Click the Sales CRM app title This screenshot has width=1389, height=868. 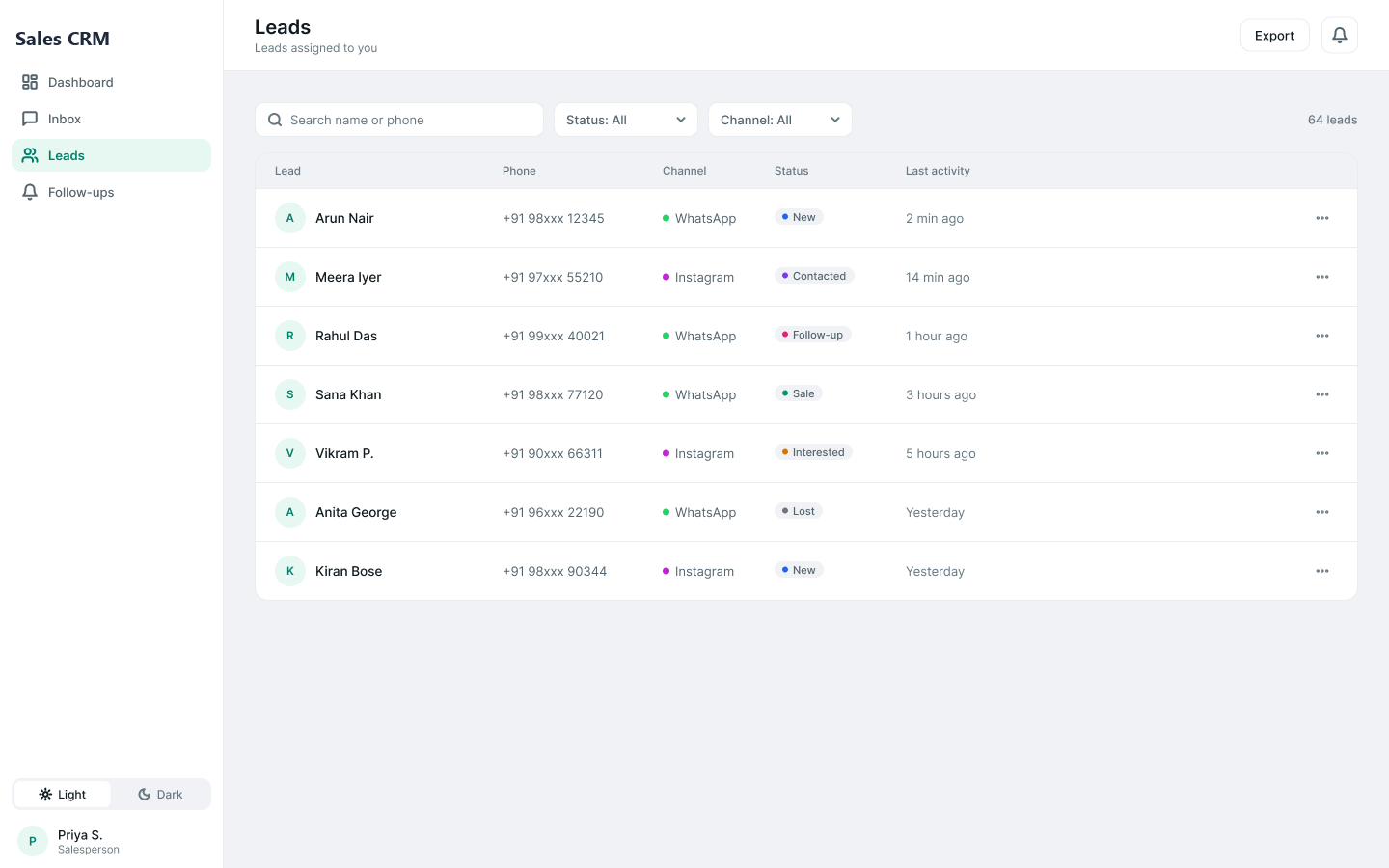(x=63, y=39)
